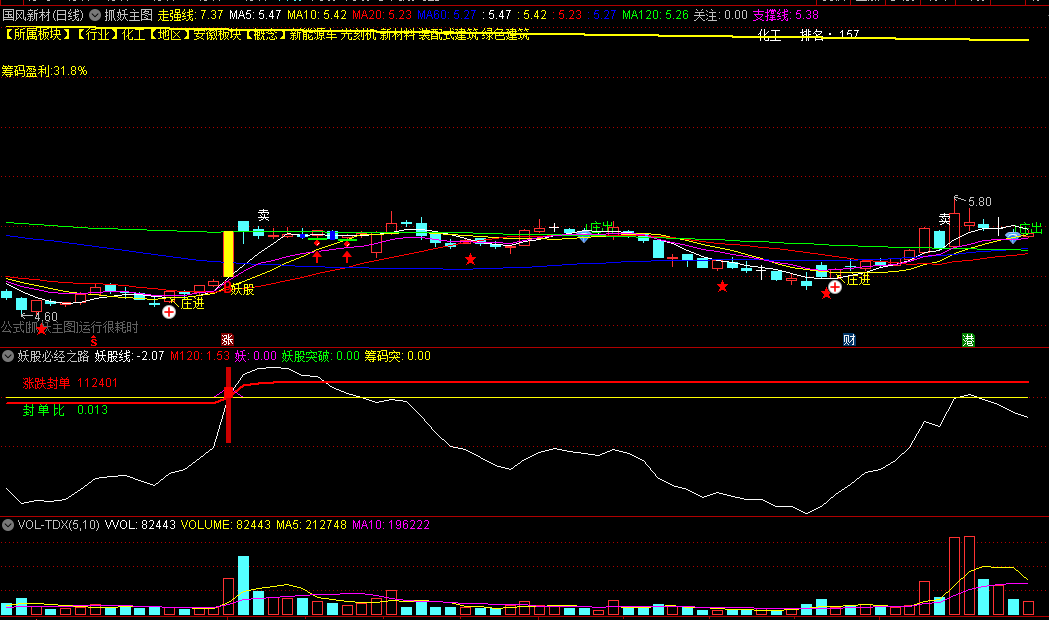This screenshot has height=620, width=1049.
Task: Click the 化工 industry label at the top right
Action: [769, 35]
